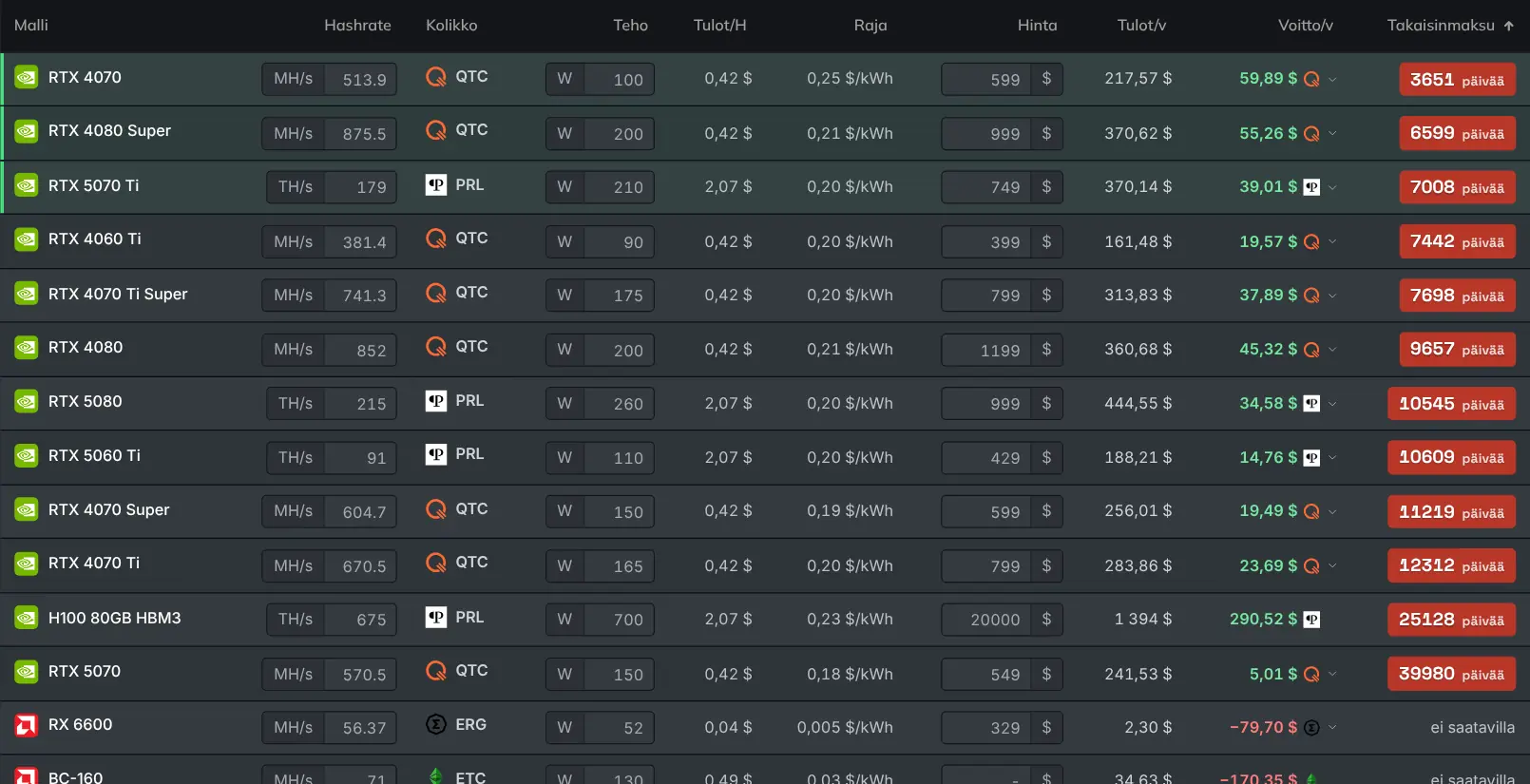
Task: Select the RTX 4070 Ti Super model name
Action: [118, 295]
